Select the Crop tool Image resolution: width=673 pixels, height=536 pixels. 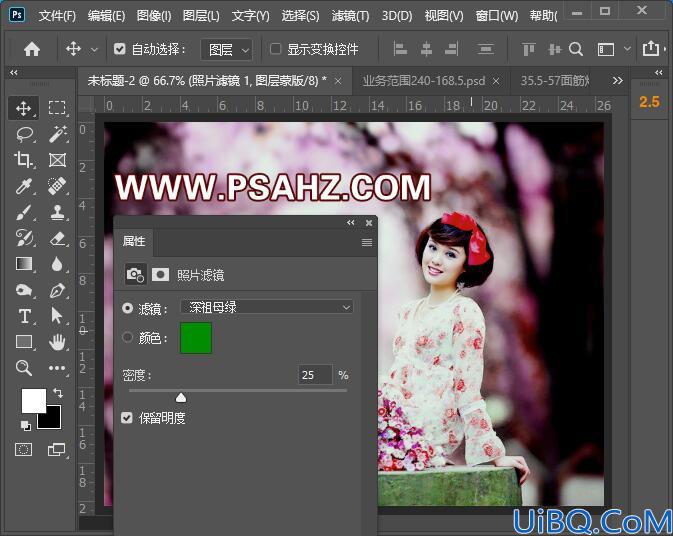[23, 160]
